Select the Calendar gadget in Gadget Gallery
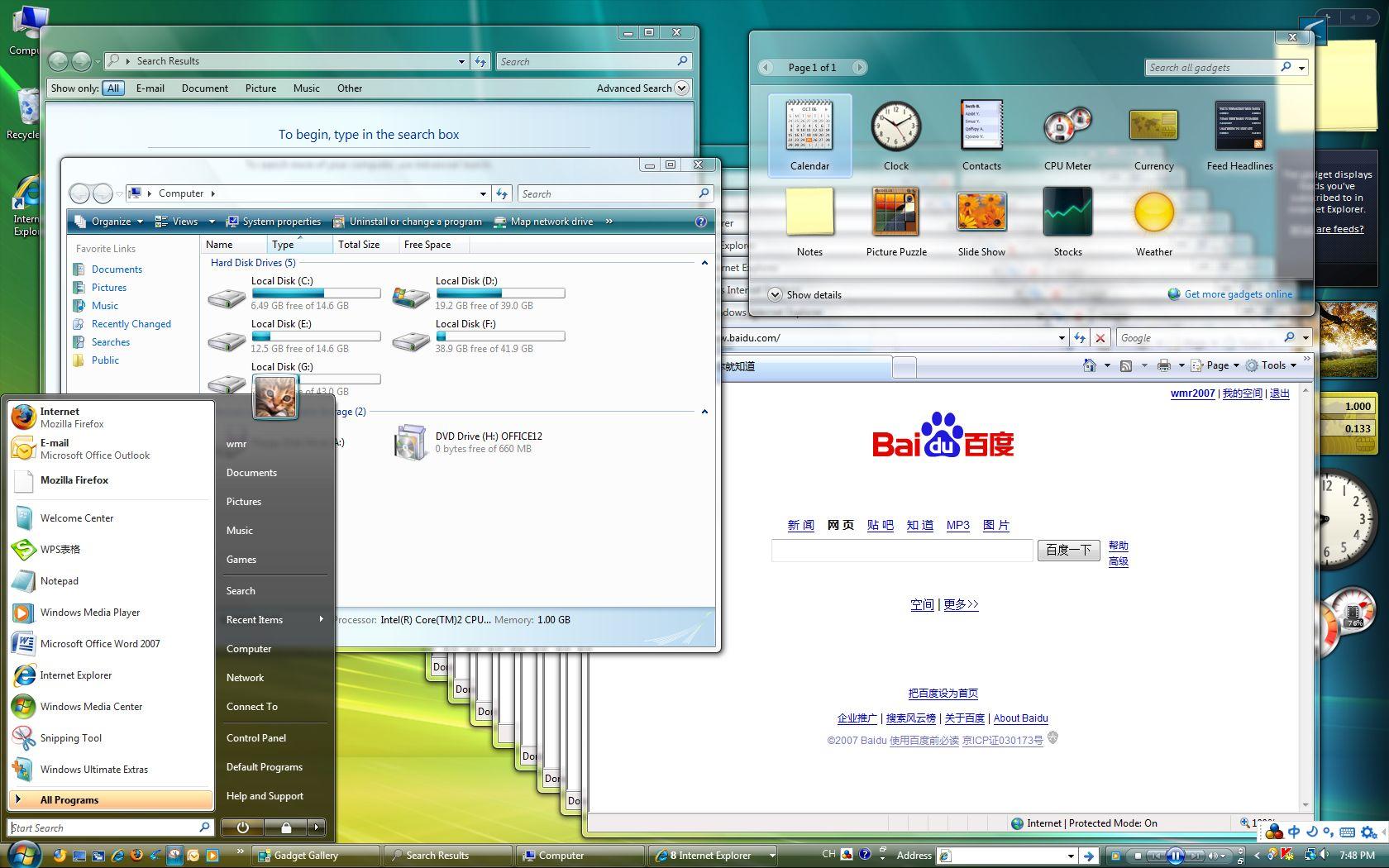This screenshot has height=868, width=1389. pos(809,135)
